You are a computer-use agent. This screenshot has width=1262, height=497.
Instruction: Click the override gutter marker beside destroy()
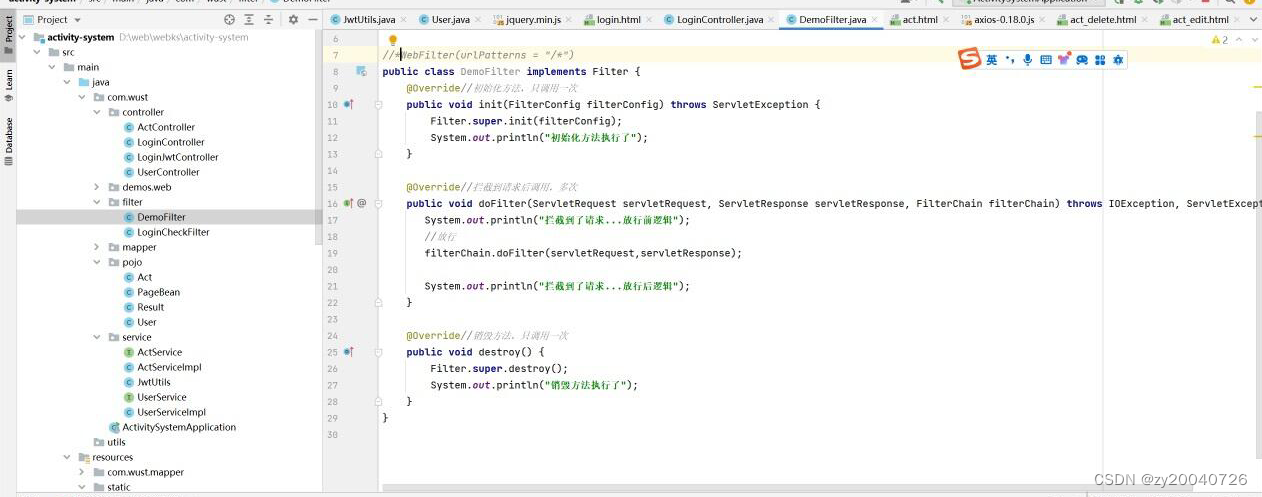tap(348, 352)
